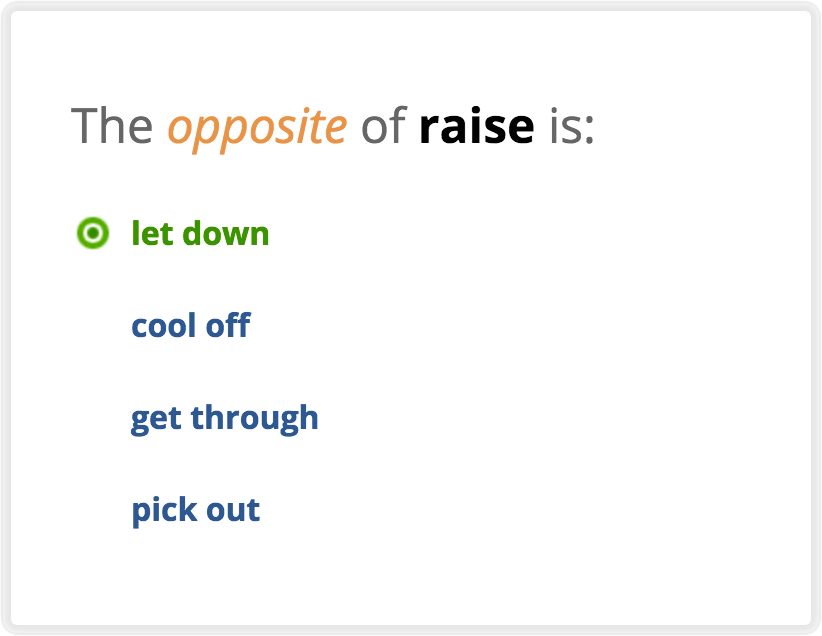Click "is:" at the end of the question

[571, 127]
